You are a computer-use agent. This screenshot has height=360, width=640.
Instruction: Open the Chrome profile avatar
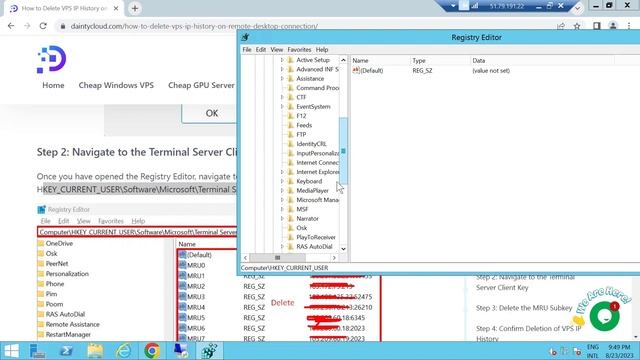pos(613,26)
